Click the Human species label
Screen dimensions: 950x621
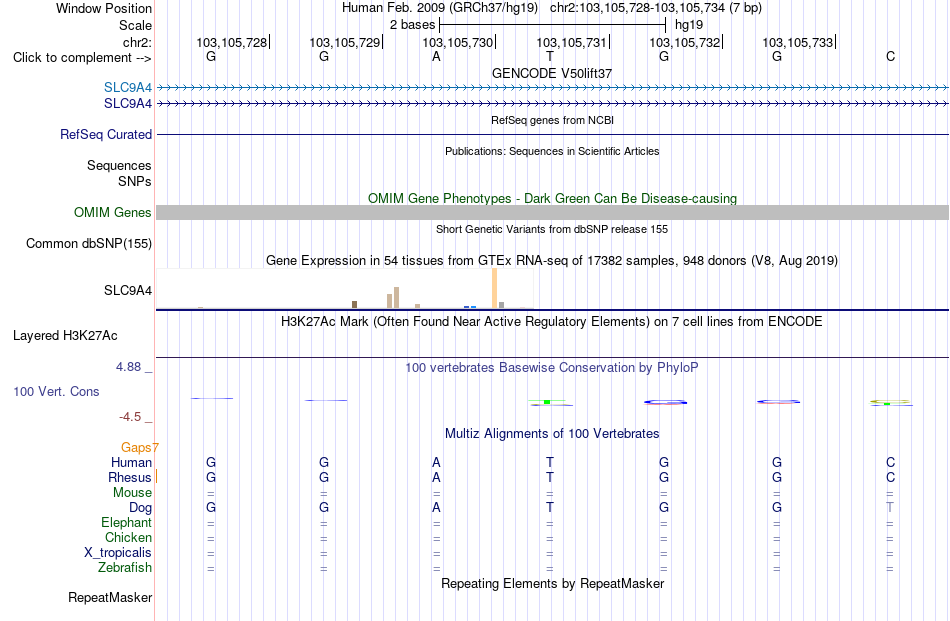point(131,462)
